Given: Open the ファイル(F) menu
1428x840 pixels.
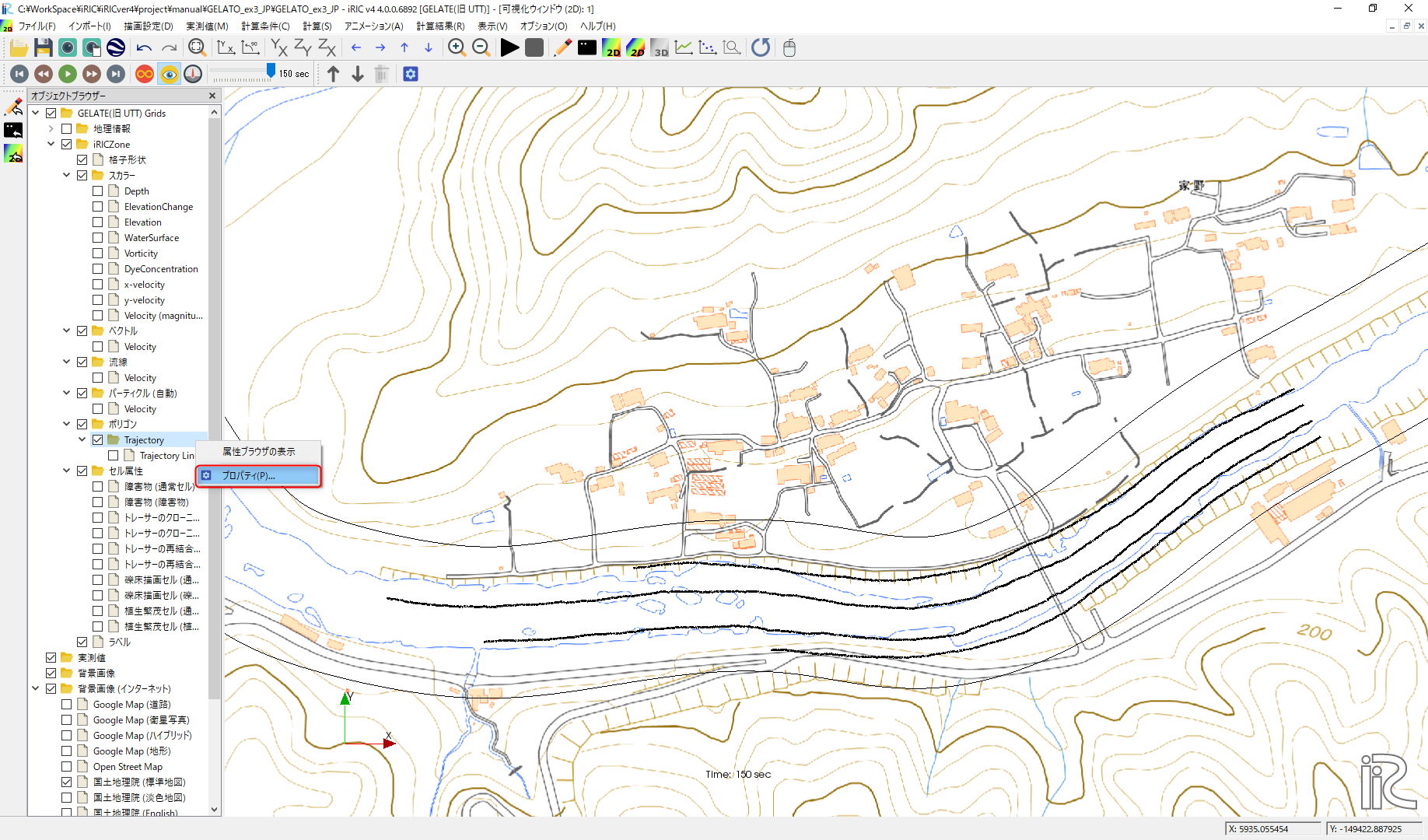Looking at the screenshot, I should click(37, 26).
